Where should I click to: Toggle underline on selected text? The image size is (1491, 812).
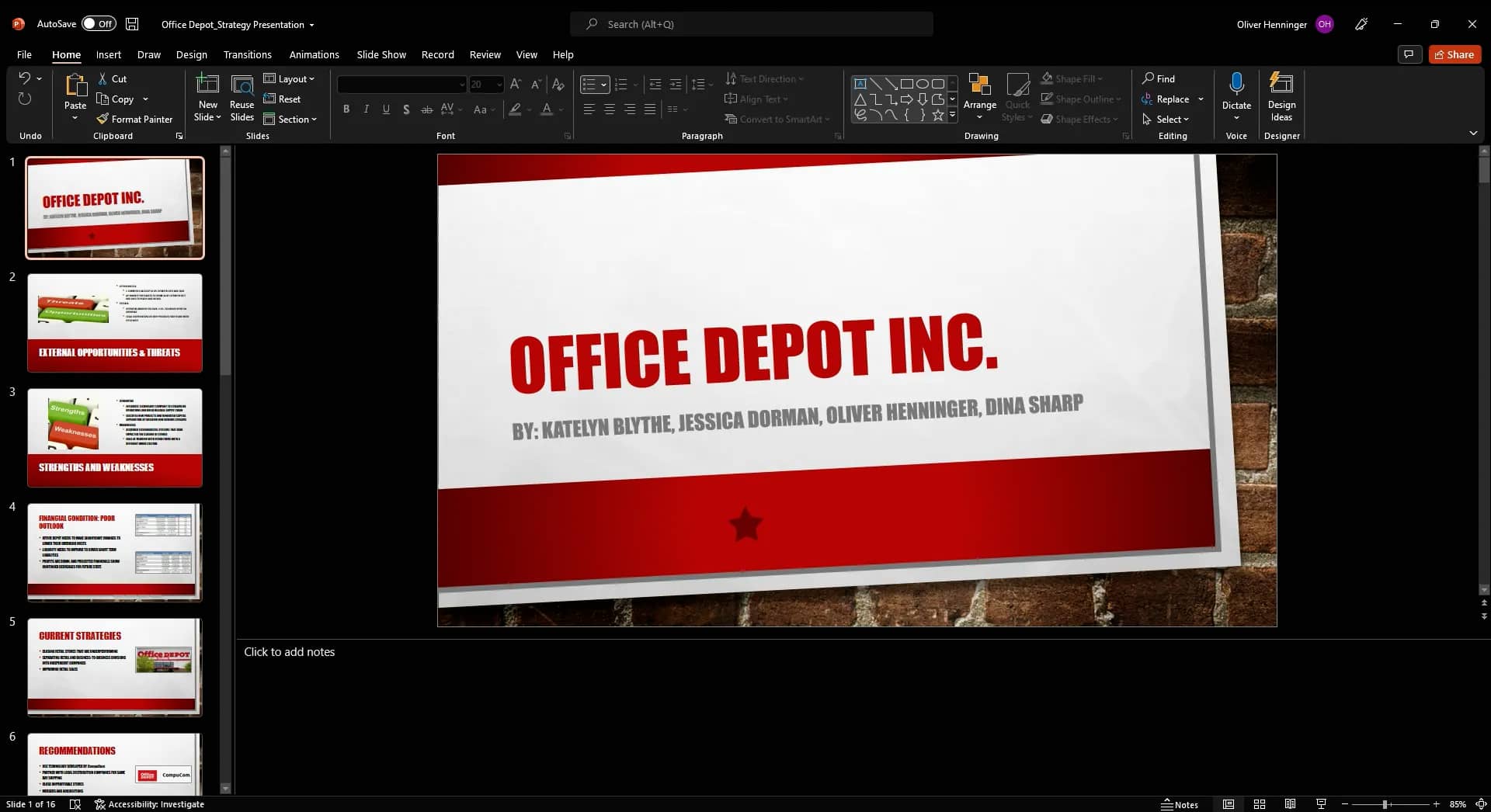tap(386, 109)
